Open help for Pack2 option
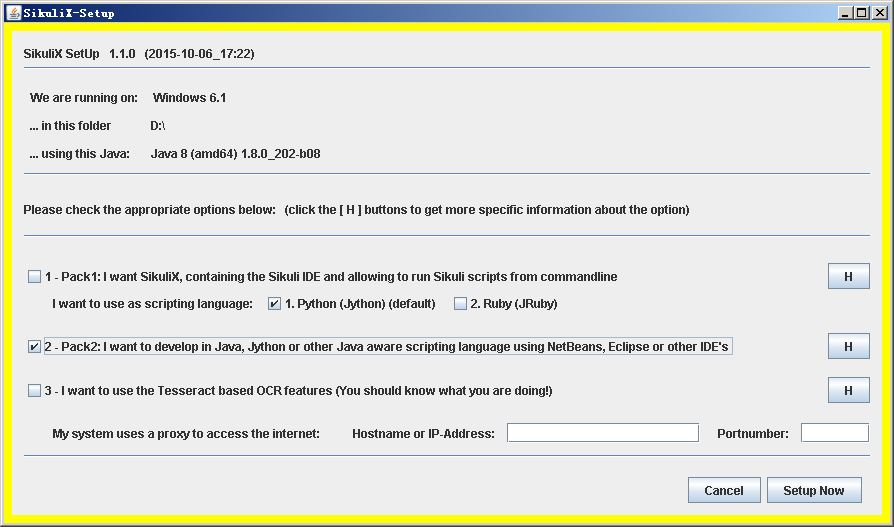Screen dimensions: 894x527 (848, 347)
